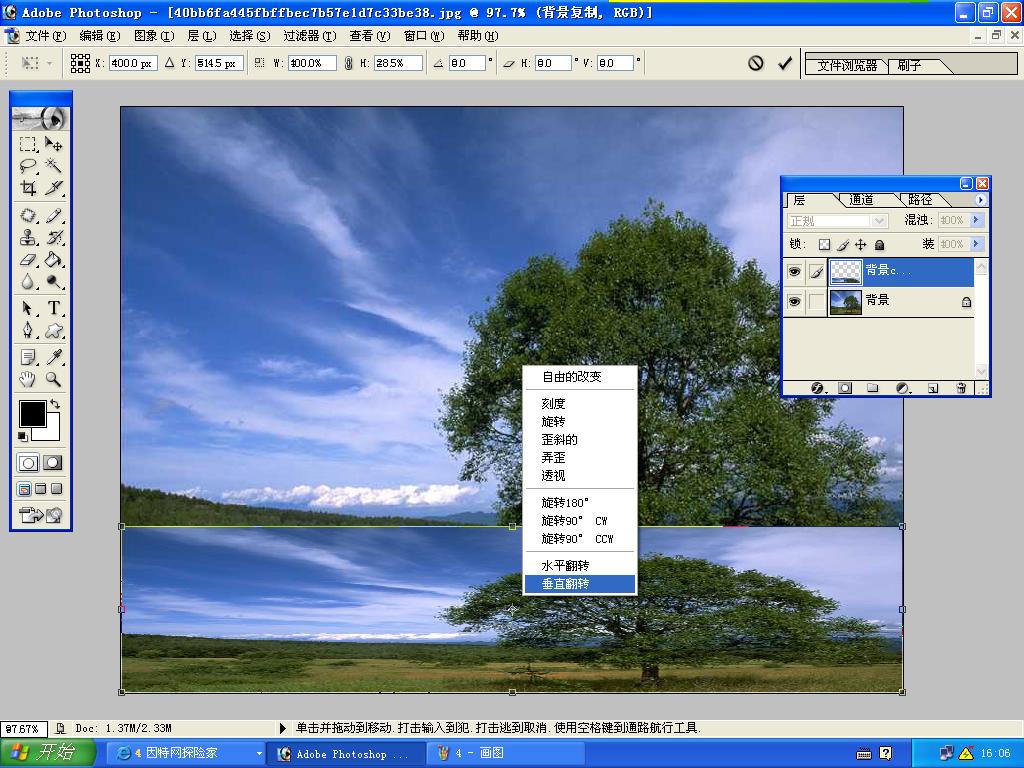Select the Zoom magnifier tool

coord(54,380)
